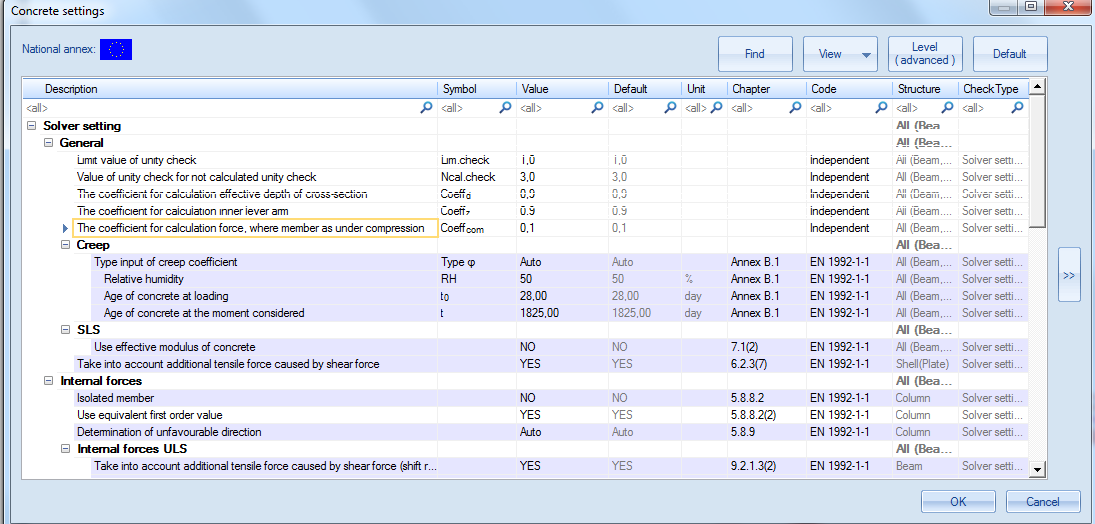This screenshot has height=524, width=1095.
Task: Click the Symbol filter magnifier icon
Action: tap(506, 108)
